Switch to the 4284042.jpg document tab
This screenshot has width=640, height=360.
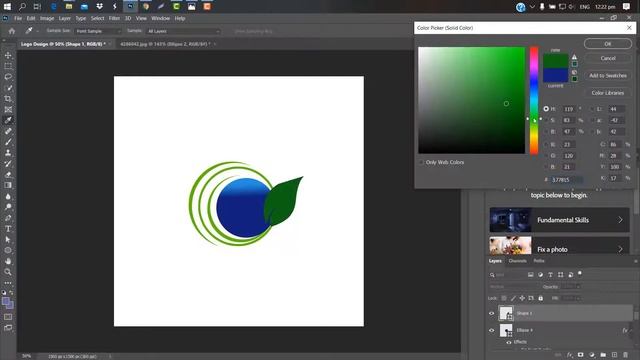165,44
